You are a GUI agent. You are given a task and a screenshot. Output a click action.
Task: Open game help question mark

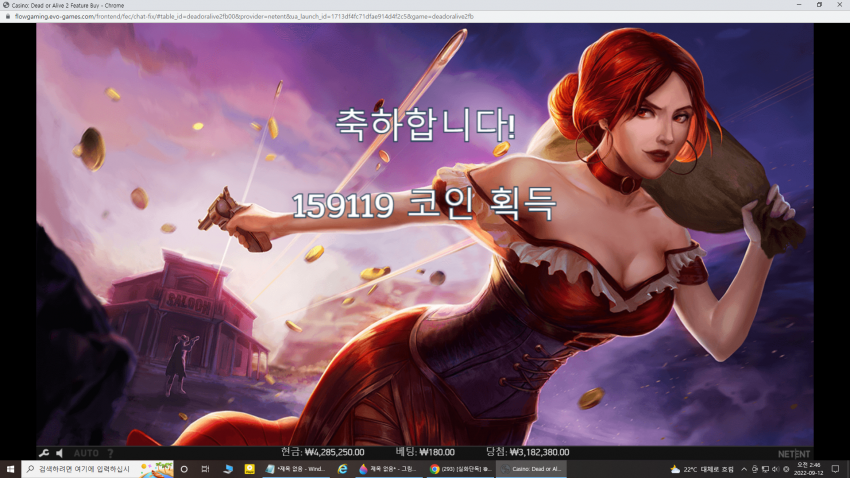(110, 453)
